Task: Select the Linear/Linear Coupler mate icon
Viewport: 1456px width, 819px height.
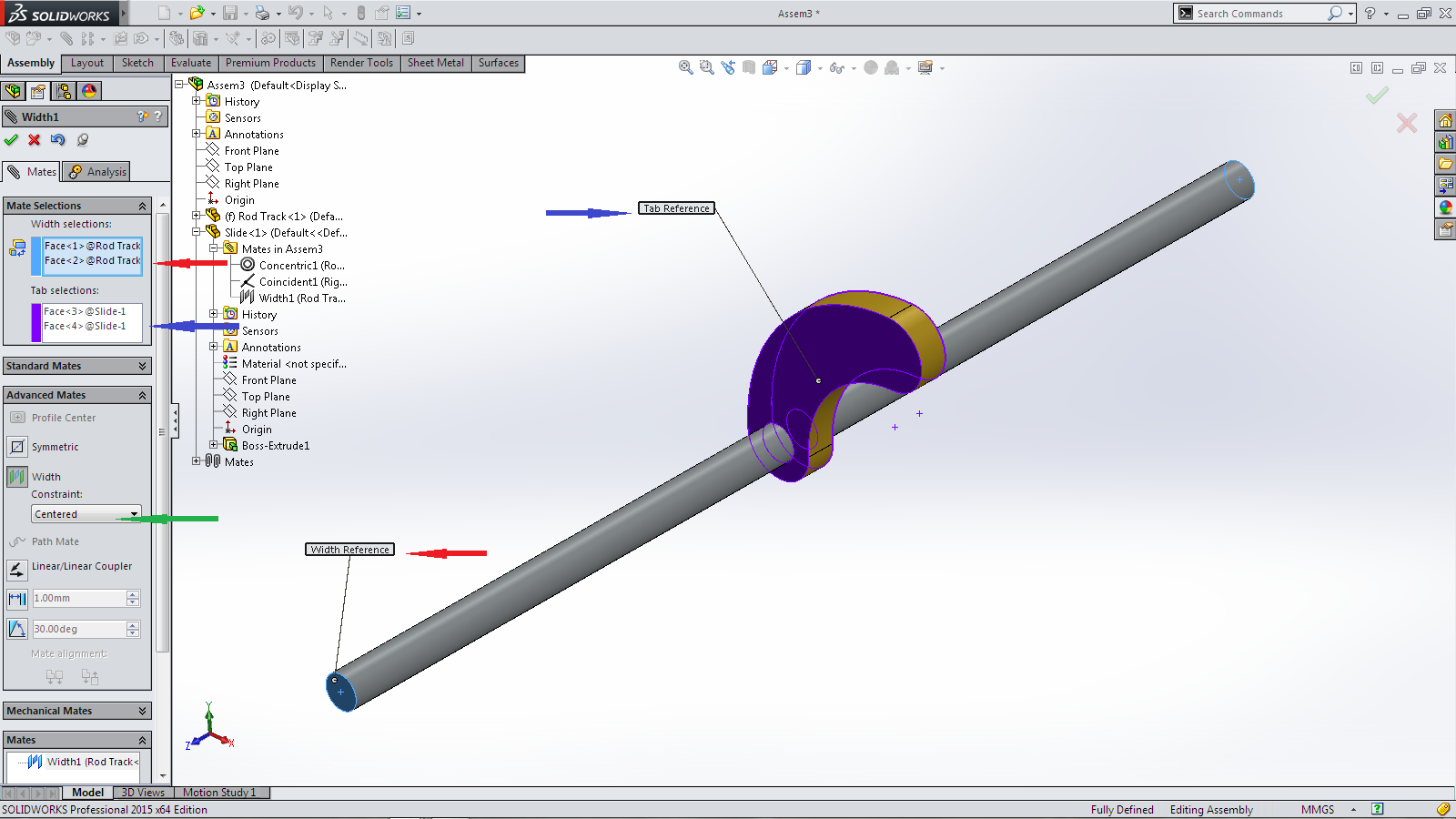Action: pos(17,570)
